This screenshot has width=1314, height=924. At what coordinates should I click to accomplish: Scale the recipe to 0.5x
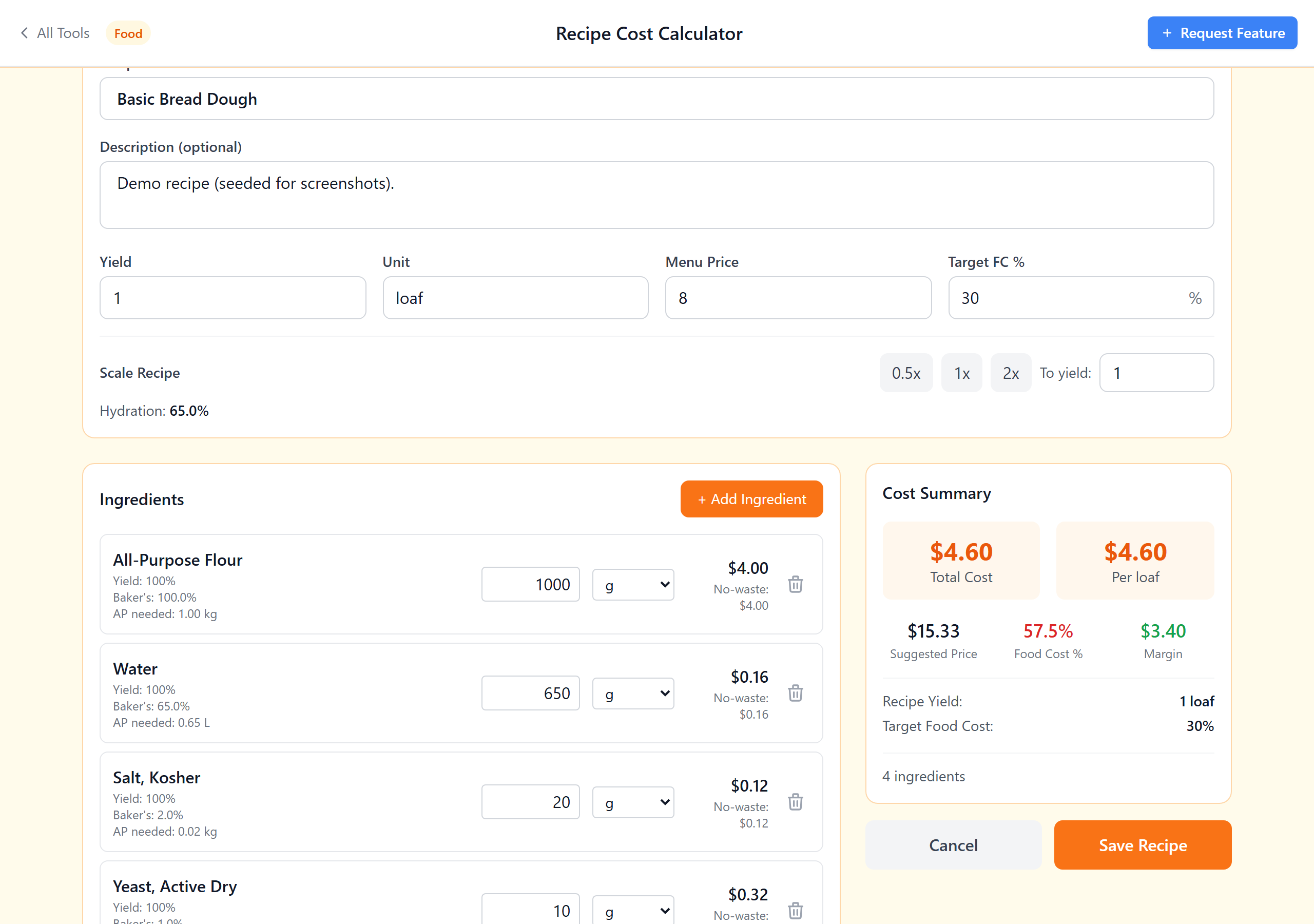point(906,373)
